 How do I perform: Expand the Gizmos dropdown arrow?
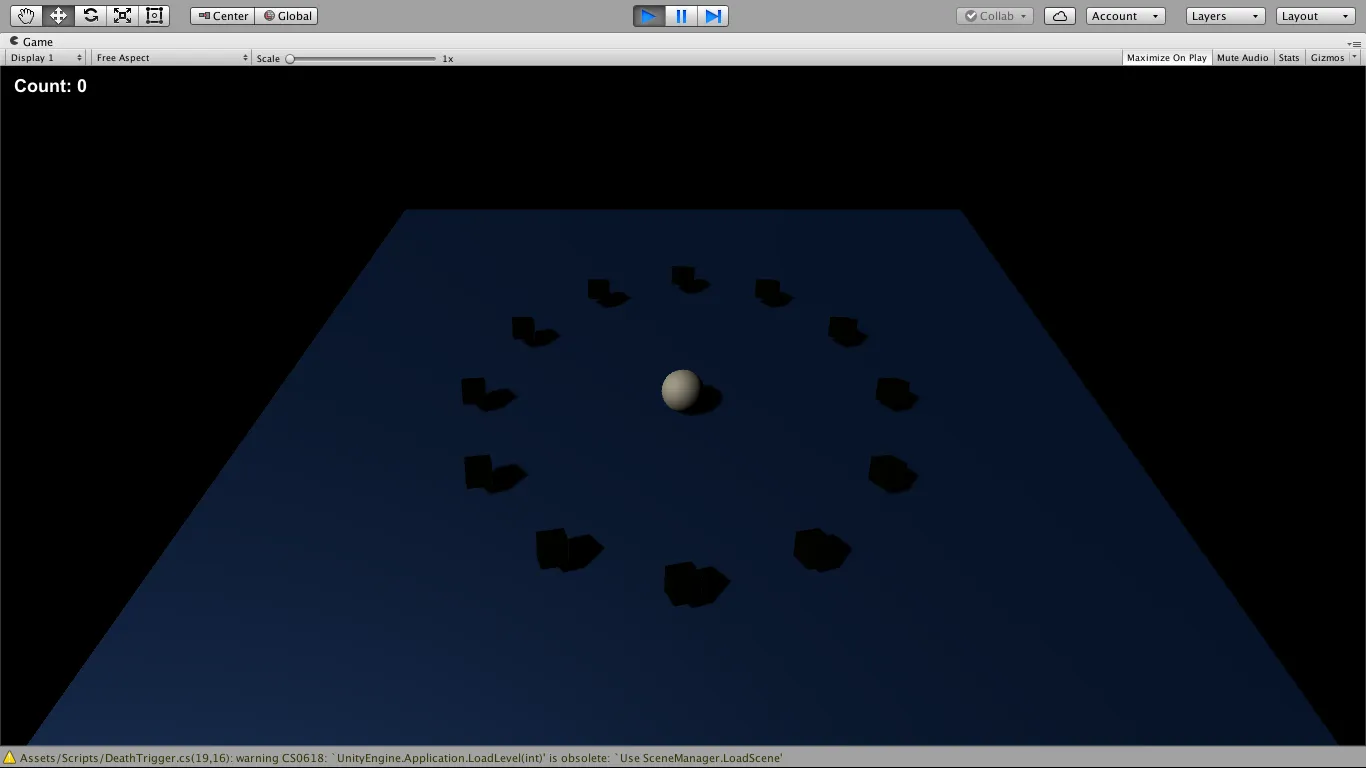click(1355, 58)
